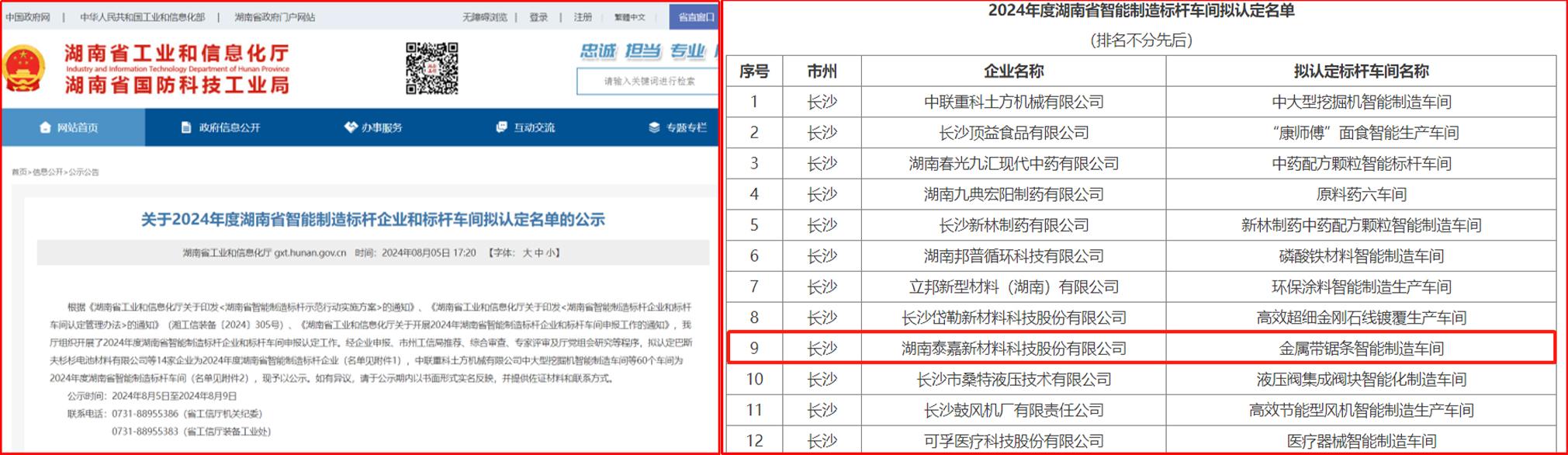The image size is (1568, 455).
Task: Open the 政府信息公开 navigation tab
Action: pyautogui.click(x=230, y=127)
